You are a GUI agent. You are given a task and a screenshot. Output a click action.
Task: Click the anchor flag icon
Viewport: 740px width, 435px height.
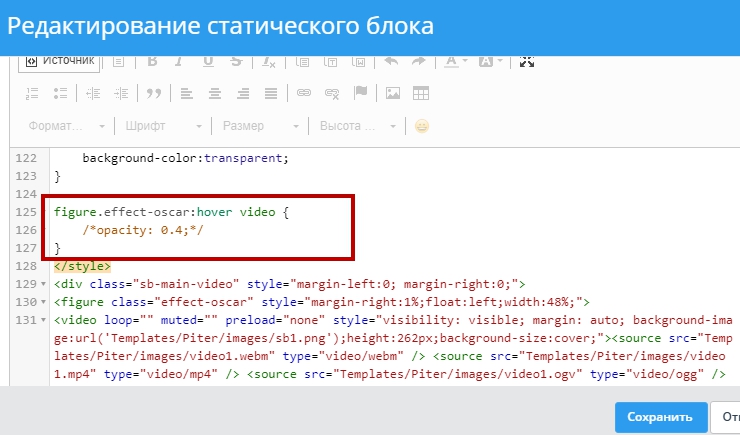361,93
